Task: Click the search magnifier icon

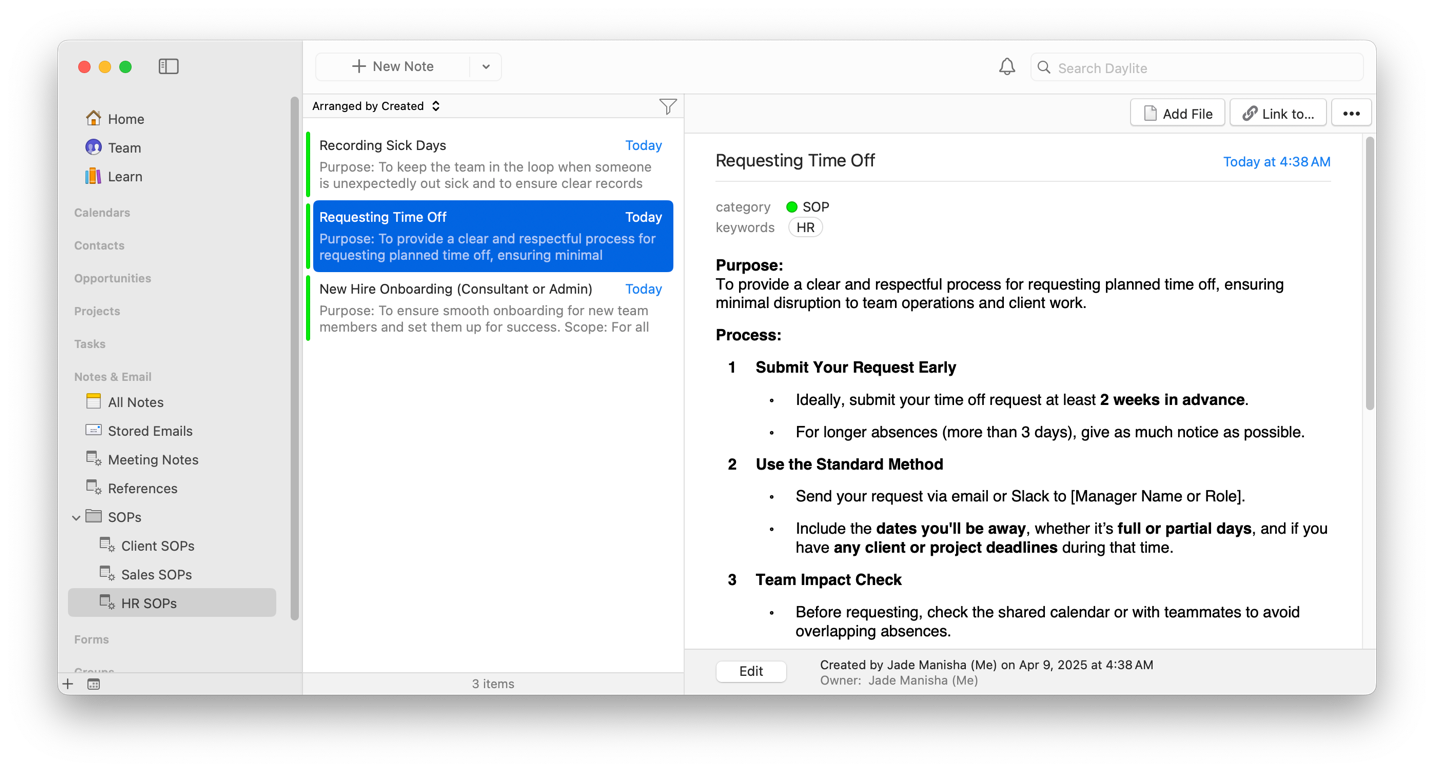Action: click(x=1044, y=67)
